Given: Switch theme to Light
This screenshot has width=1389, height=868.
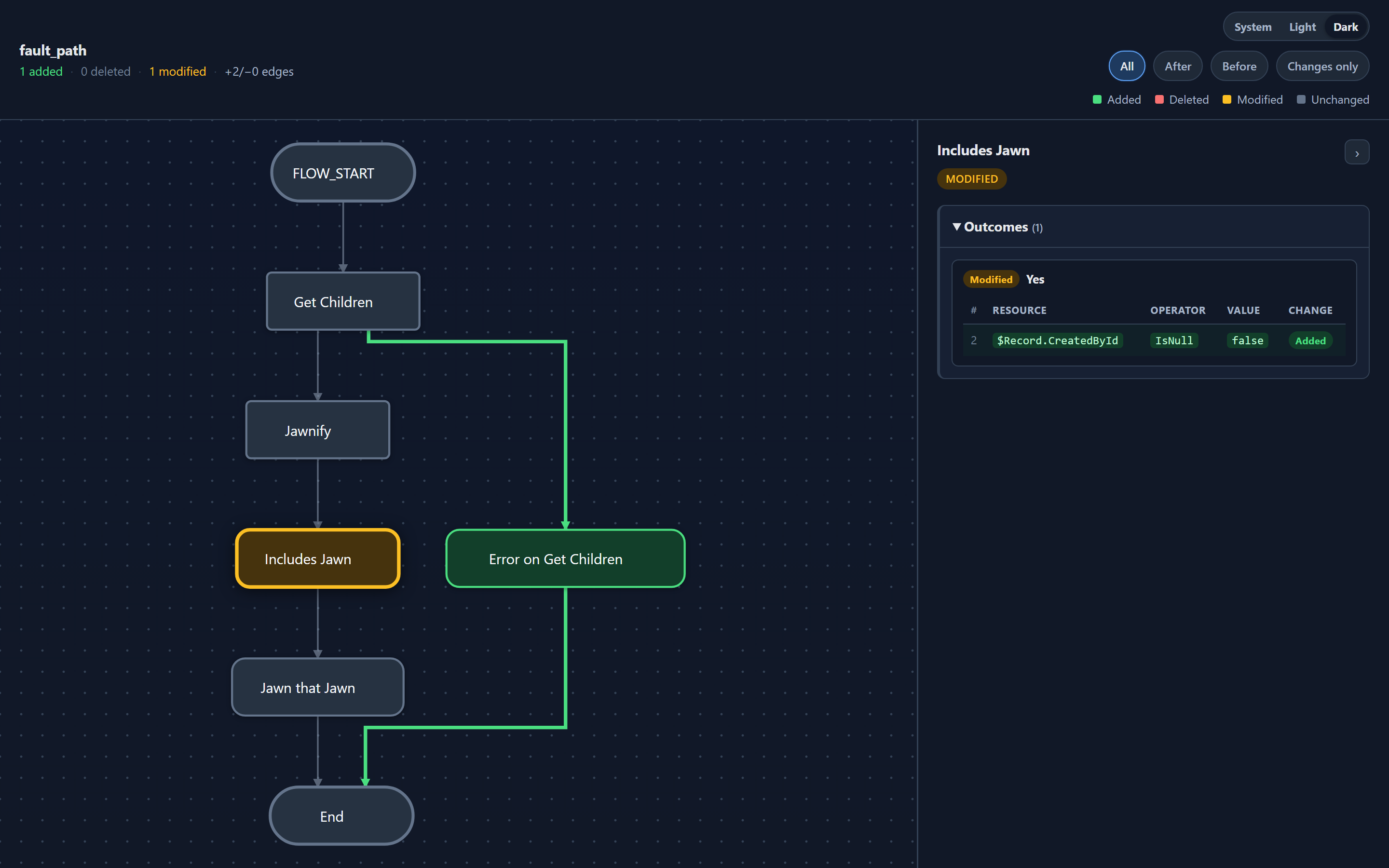Looking at the screenshot, I should 1302,27.
